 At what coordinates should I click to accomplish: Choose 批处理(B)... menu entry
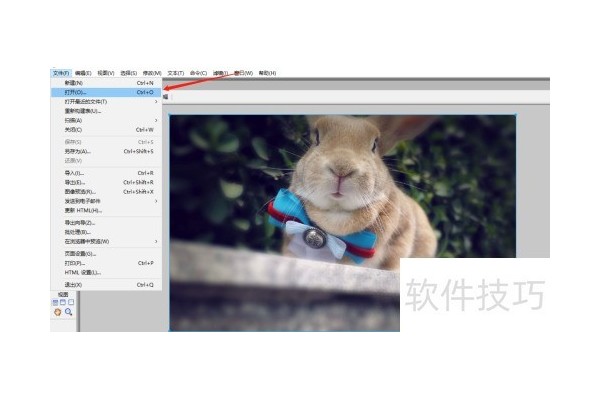tap(106, 232)
